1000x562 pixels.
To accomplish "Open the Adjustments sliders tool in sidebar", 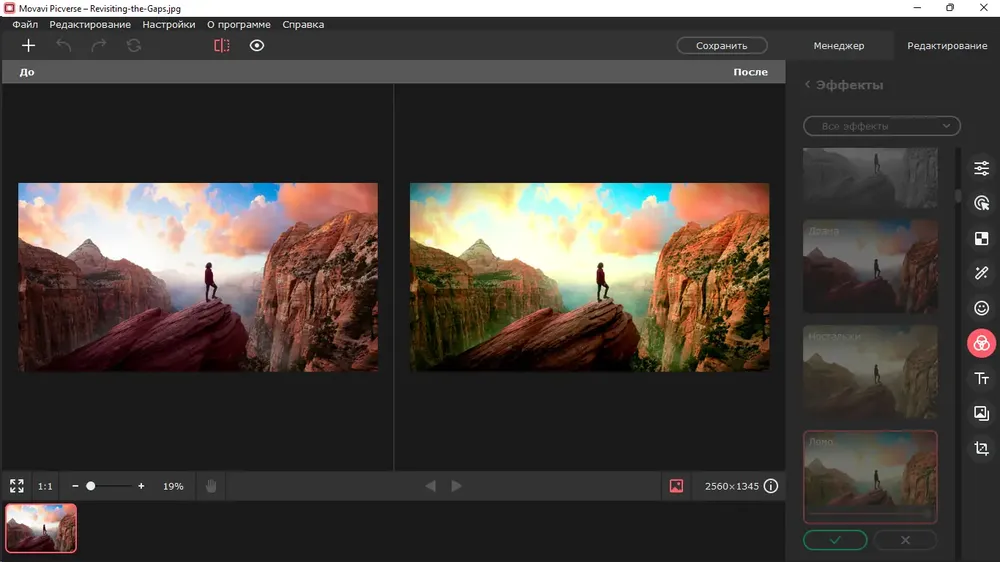I will 982,168.
